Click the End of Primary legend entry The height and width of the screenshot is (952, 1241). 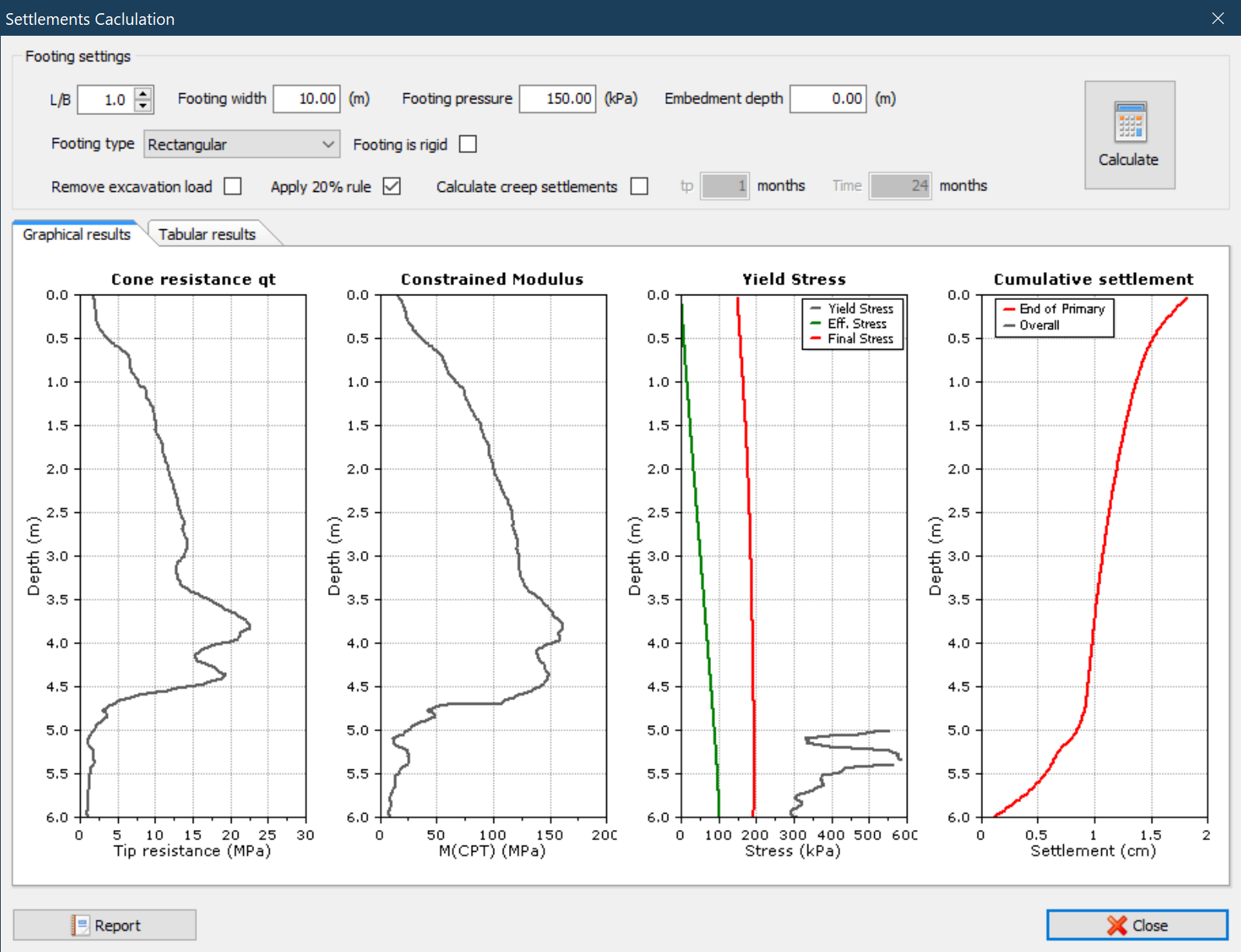click(x=1061, y=309)
